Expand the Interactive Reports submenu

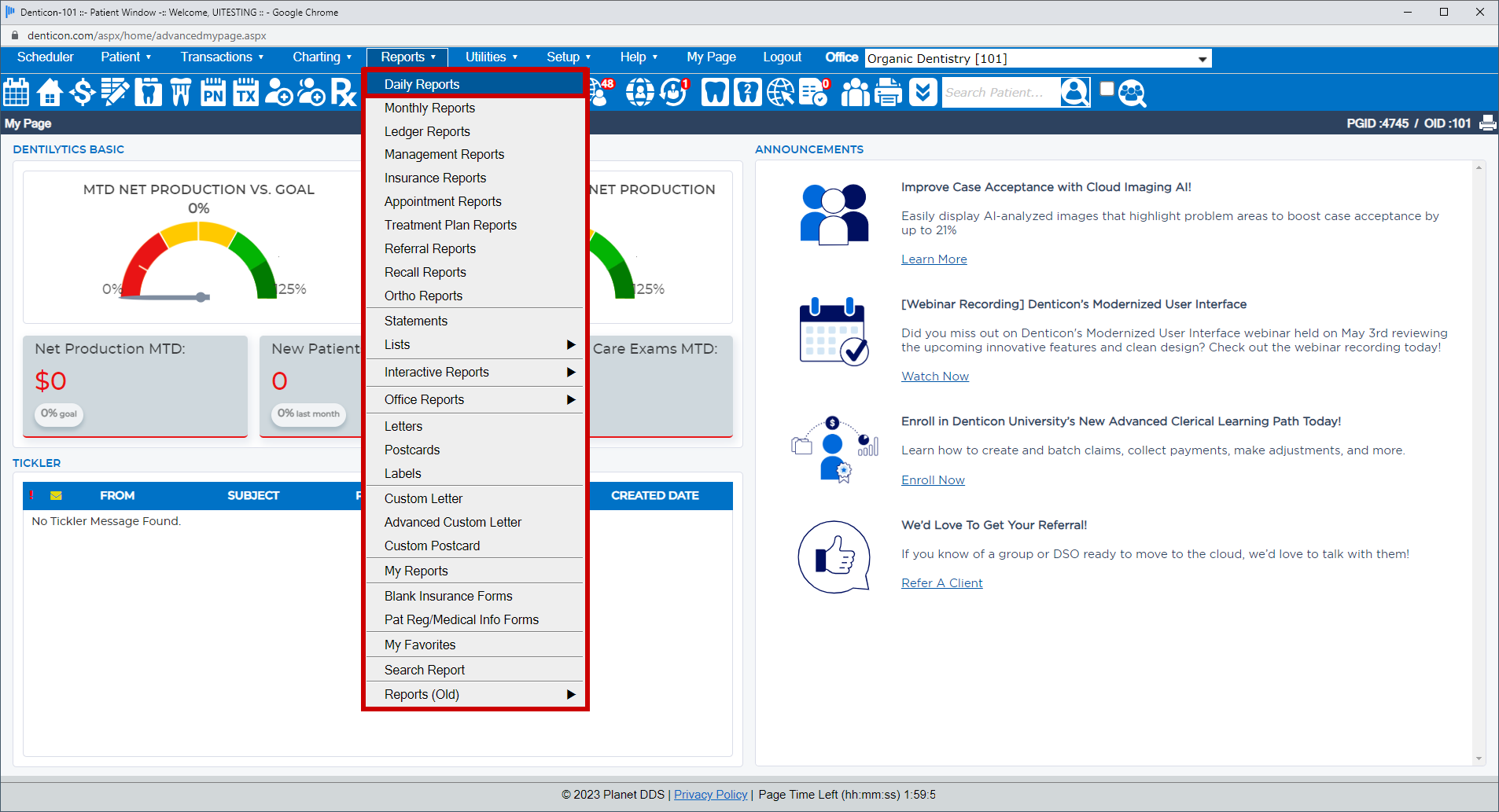[475, 373]
